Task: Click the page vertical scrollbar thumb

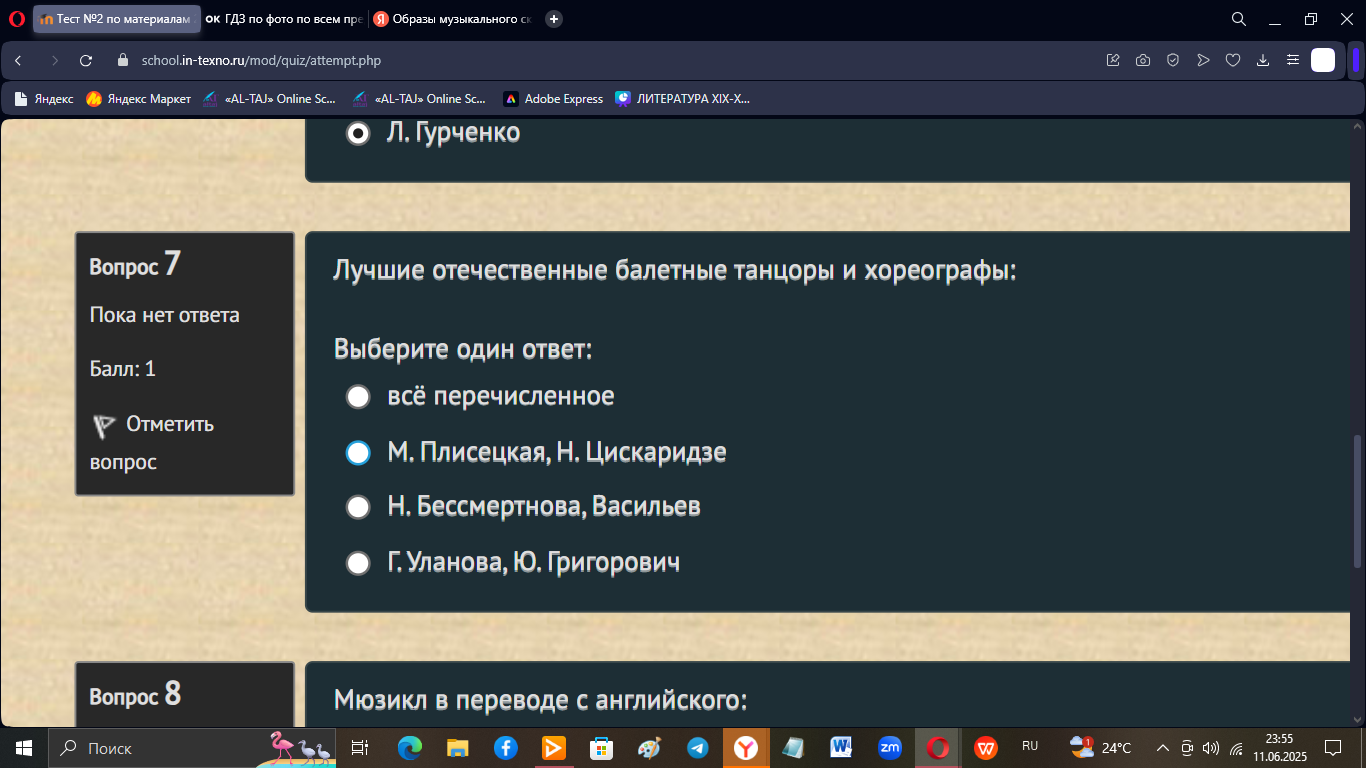Action: (x=1357, y=501)
